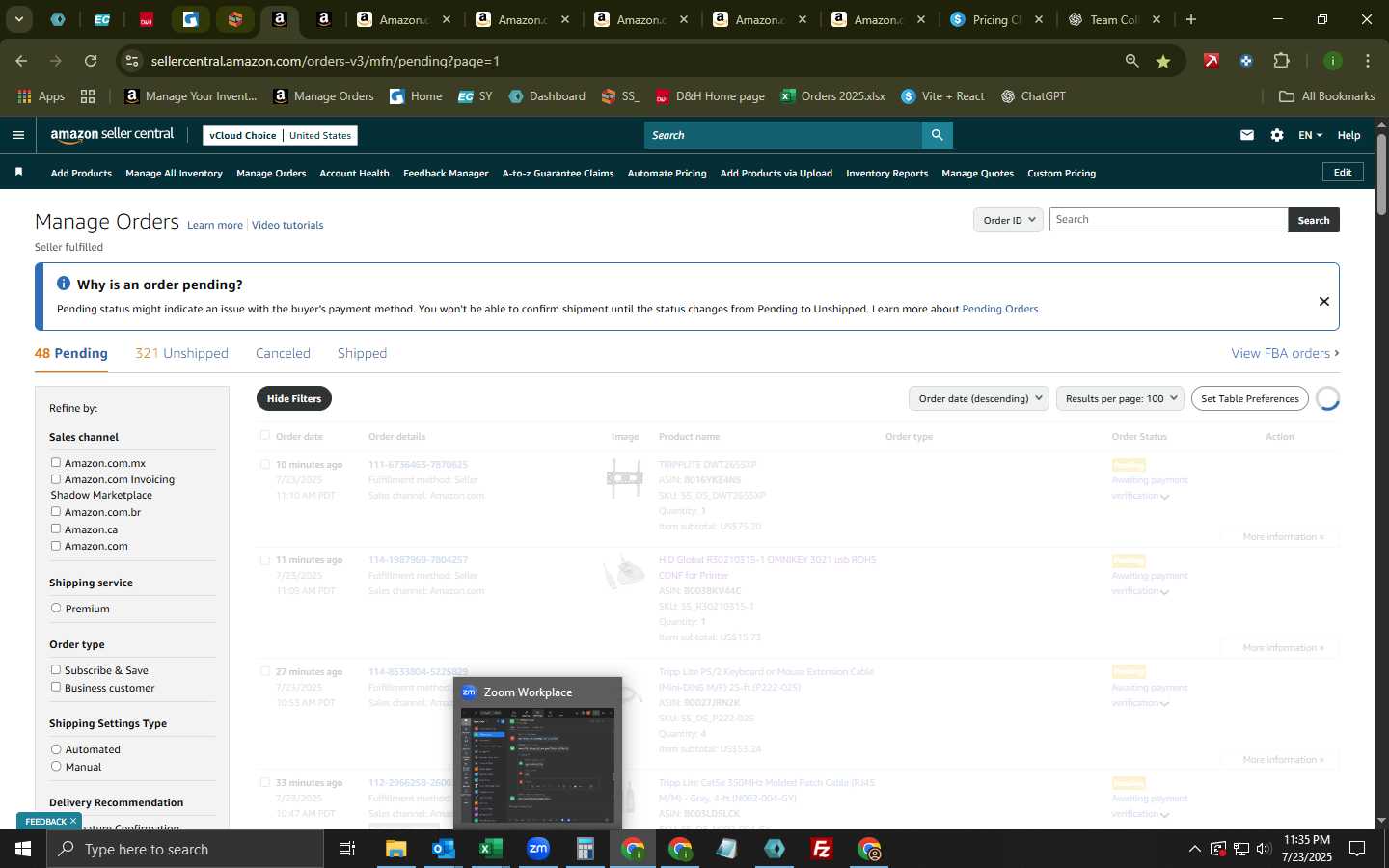Open vCloud Choice United States account switcher
1389x868 pixels.
coord(281,135)
